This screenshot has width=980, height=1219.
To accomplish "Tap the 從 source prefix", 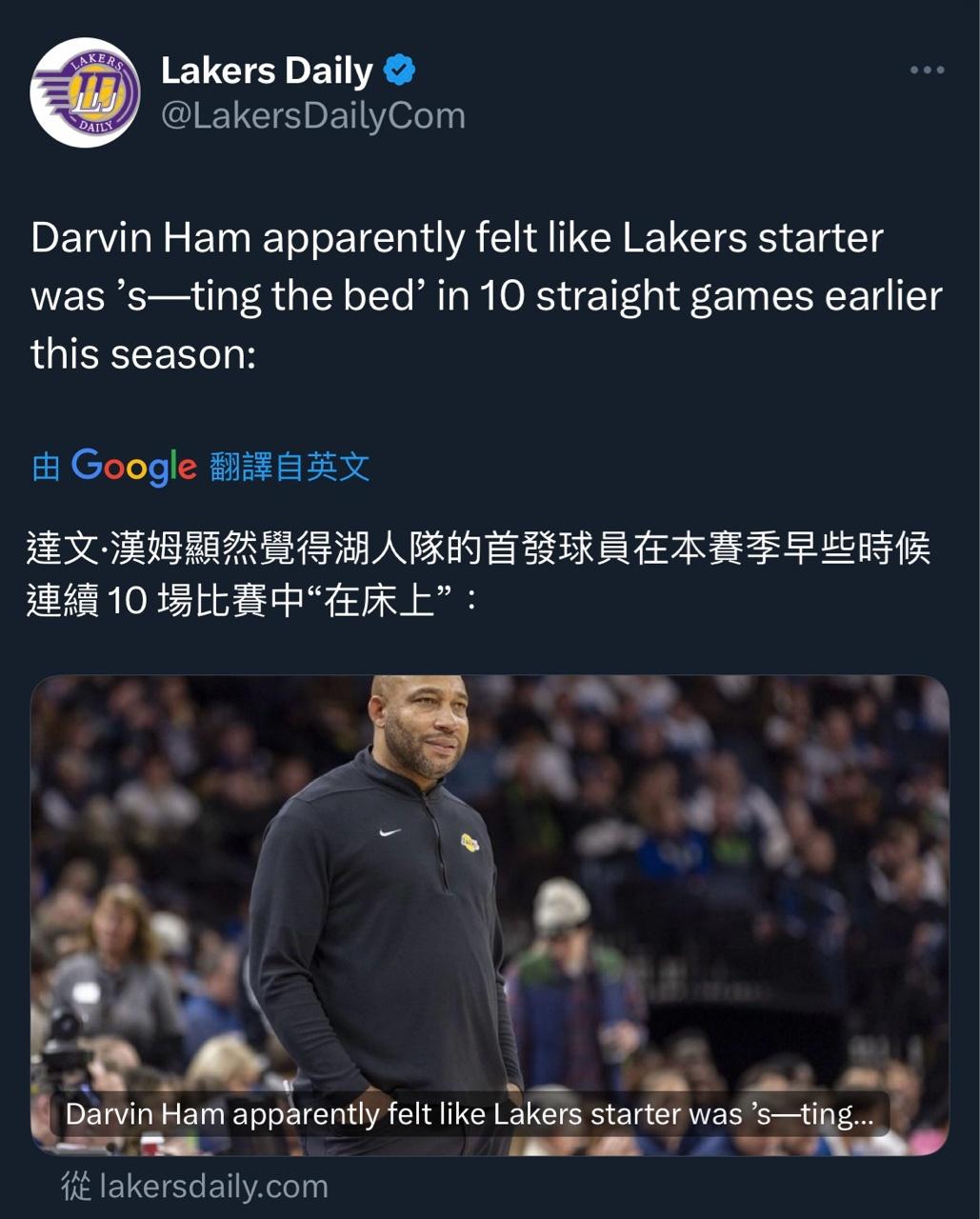I will tap(76, 1187).
